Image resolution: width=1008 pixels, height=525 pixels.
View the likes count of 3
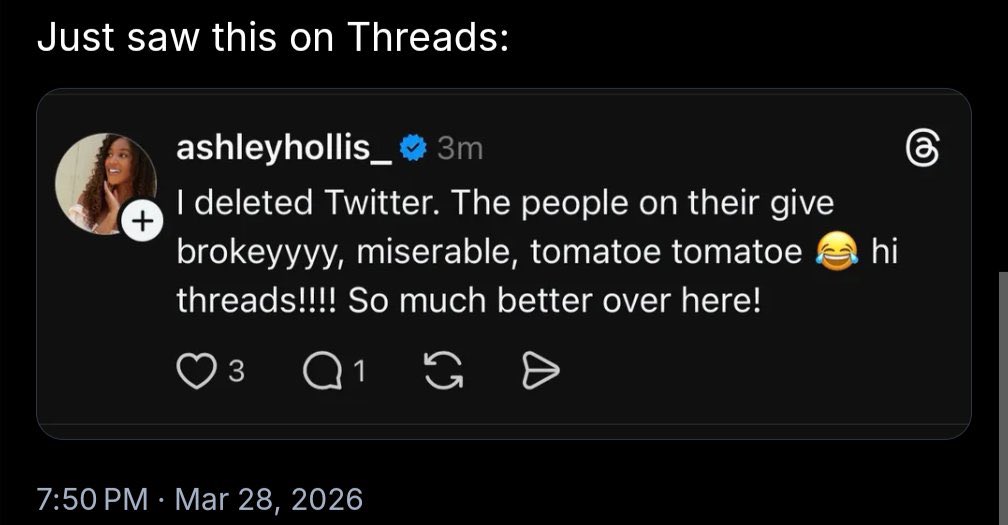coord(236,372)
